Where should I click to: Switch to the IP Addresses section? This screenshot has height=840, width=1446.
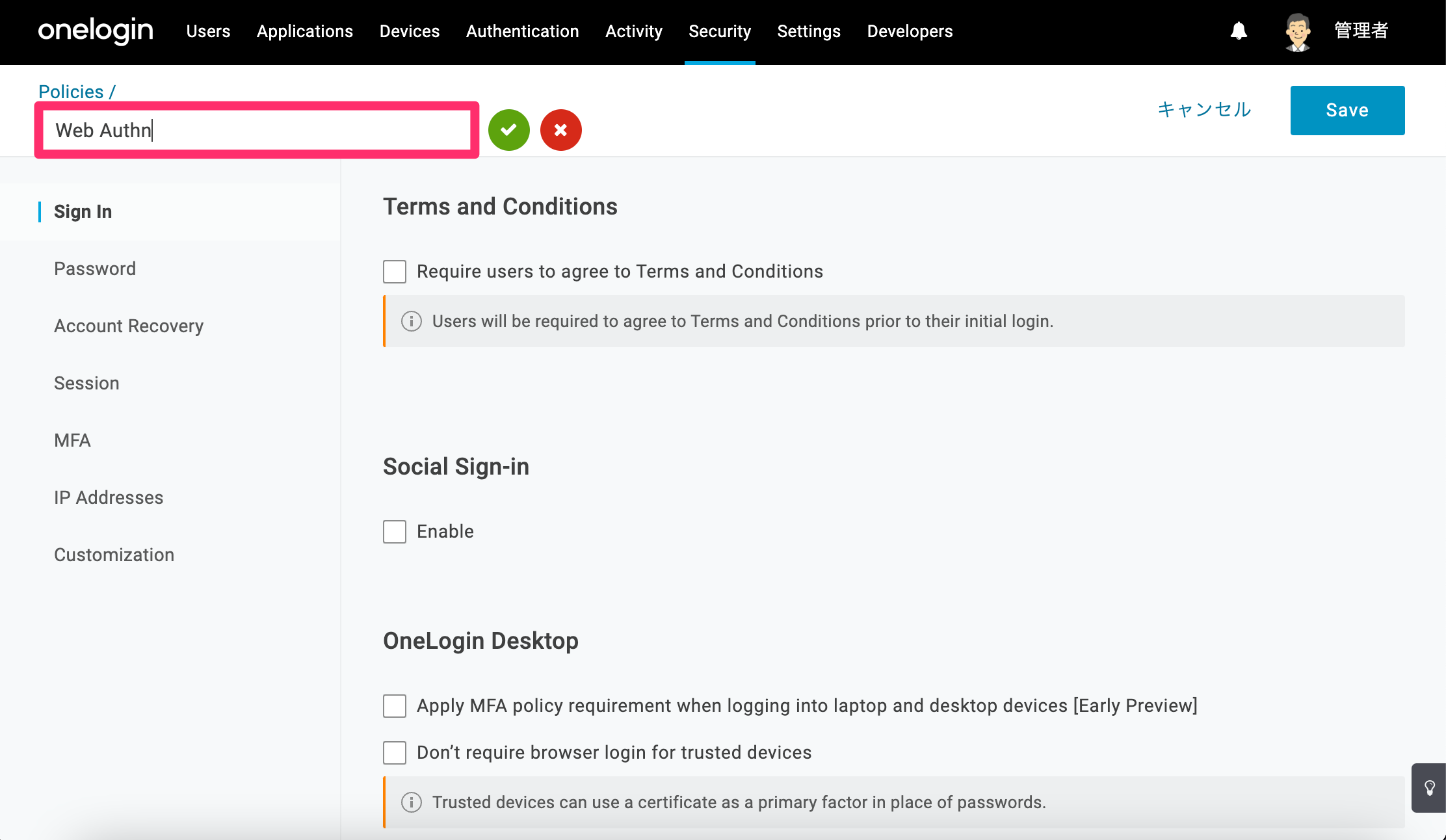click(x=109, y=497)
